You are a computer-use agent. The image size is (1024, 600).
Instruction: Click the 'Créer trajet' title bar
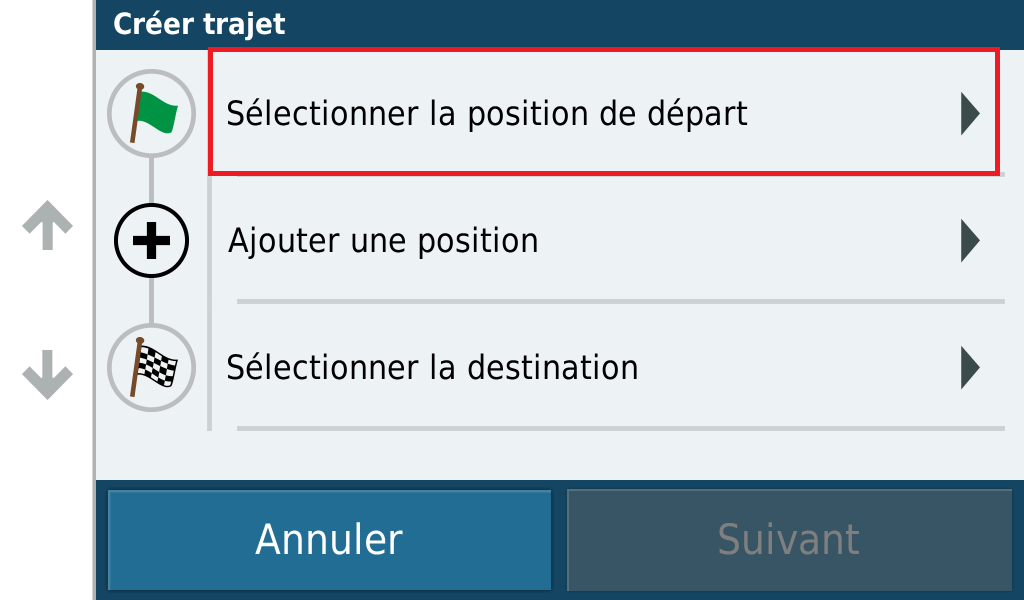coord(560,24)
